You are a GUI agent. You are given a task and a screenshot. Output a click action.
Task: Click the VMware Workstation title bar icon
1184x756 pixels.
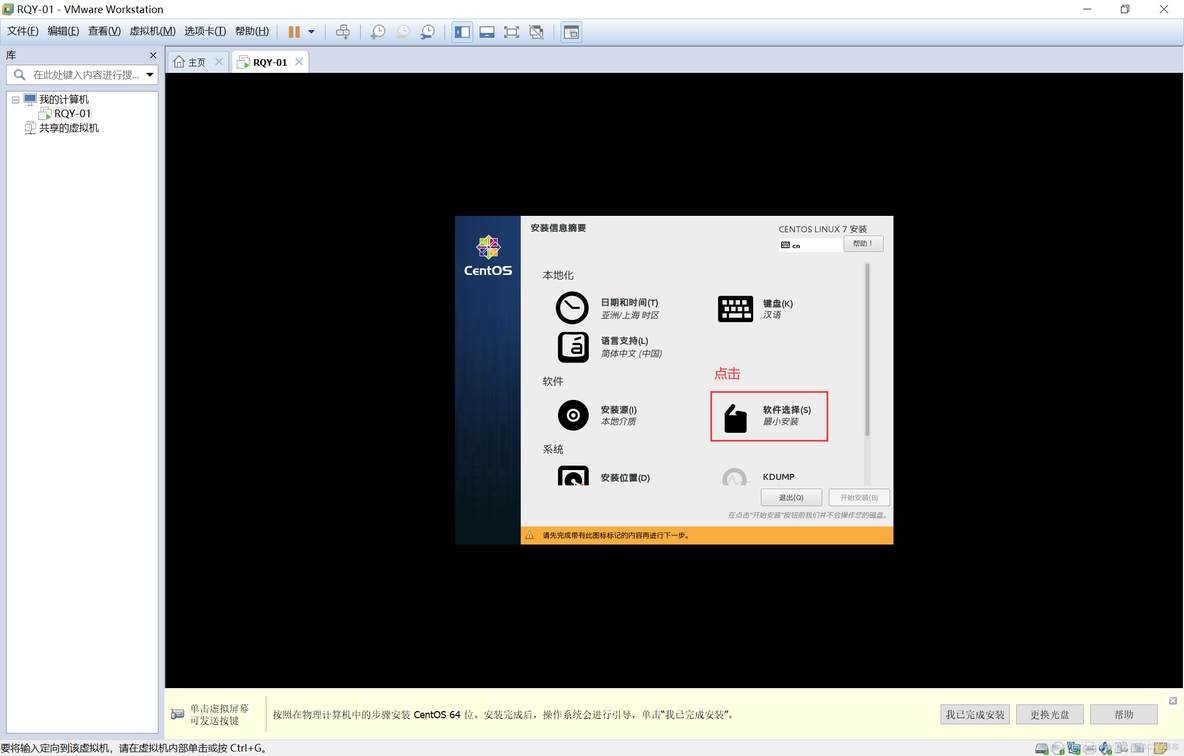(x=8, y=9)
